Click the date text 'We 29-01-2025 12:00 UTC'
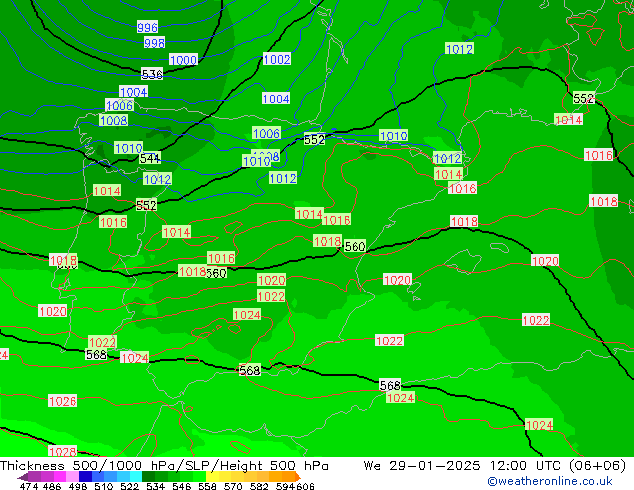The image size is (634, 490). tap(464, 466)
